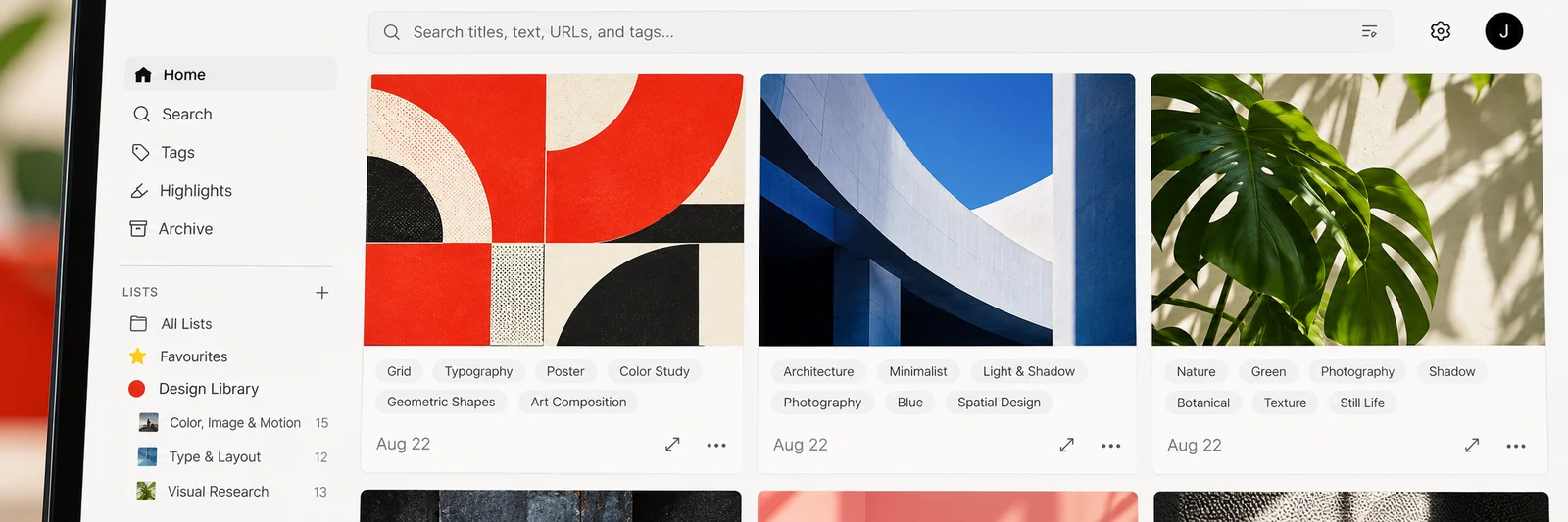Select the Art Composition tag

(578, 402)
